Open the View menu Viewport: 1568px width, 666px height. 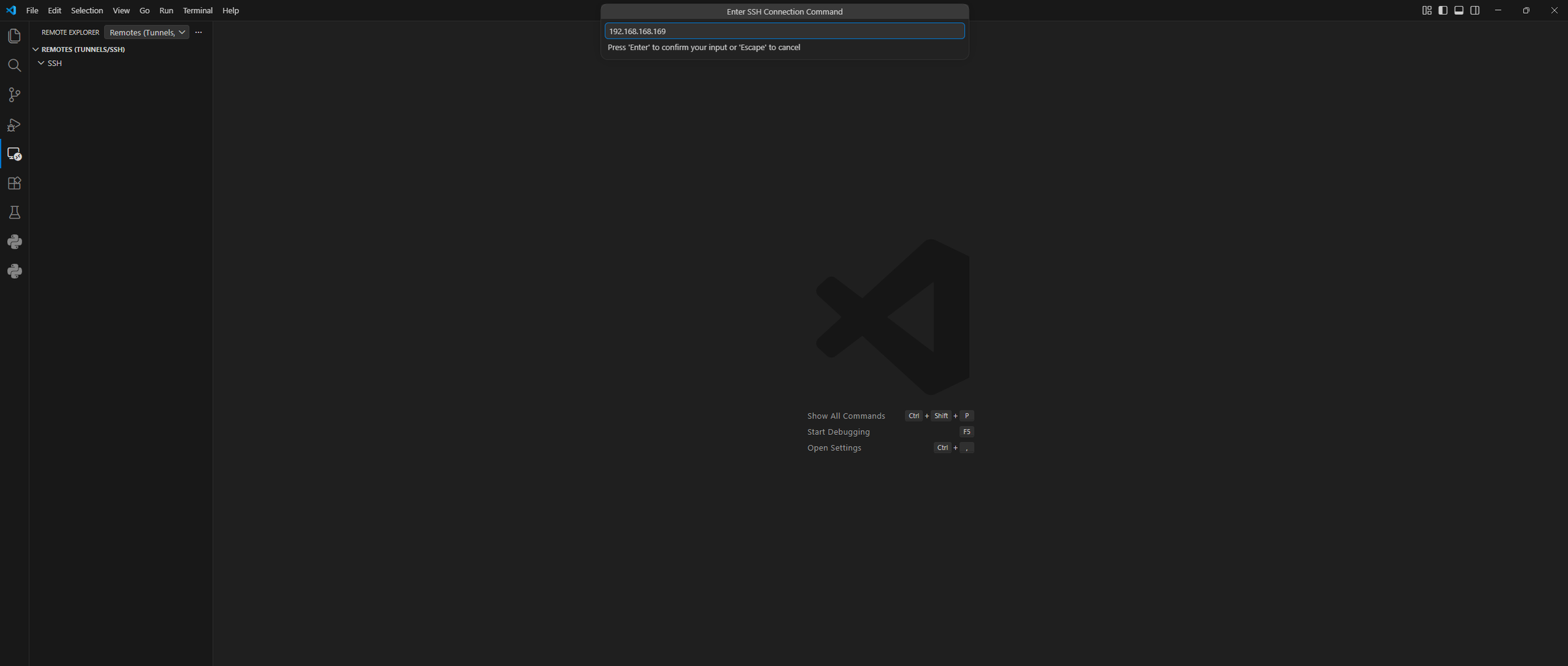tap(121, 10)
